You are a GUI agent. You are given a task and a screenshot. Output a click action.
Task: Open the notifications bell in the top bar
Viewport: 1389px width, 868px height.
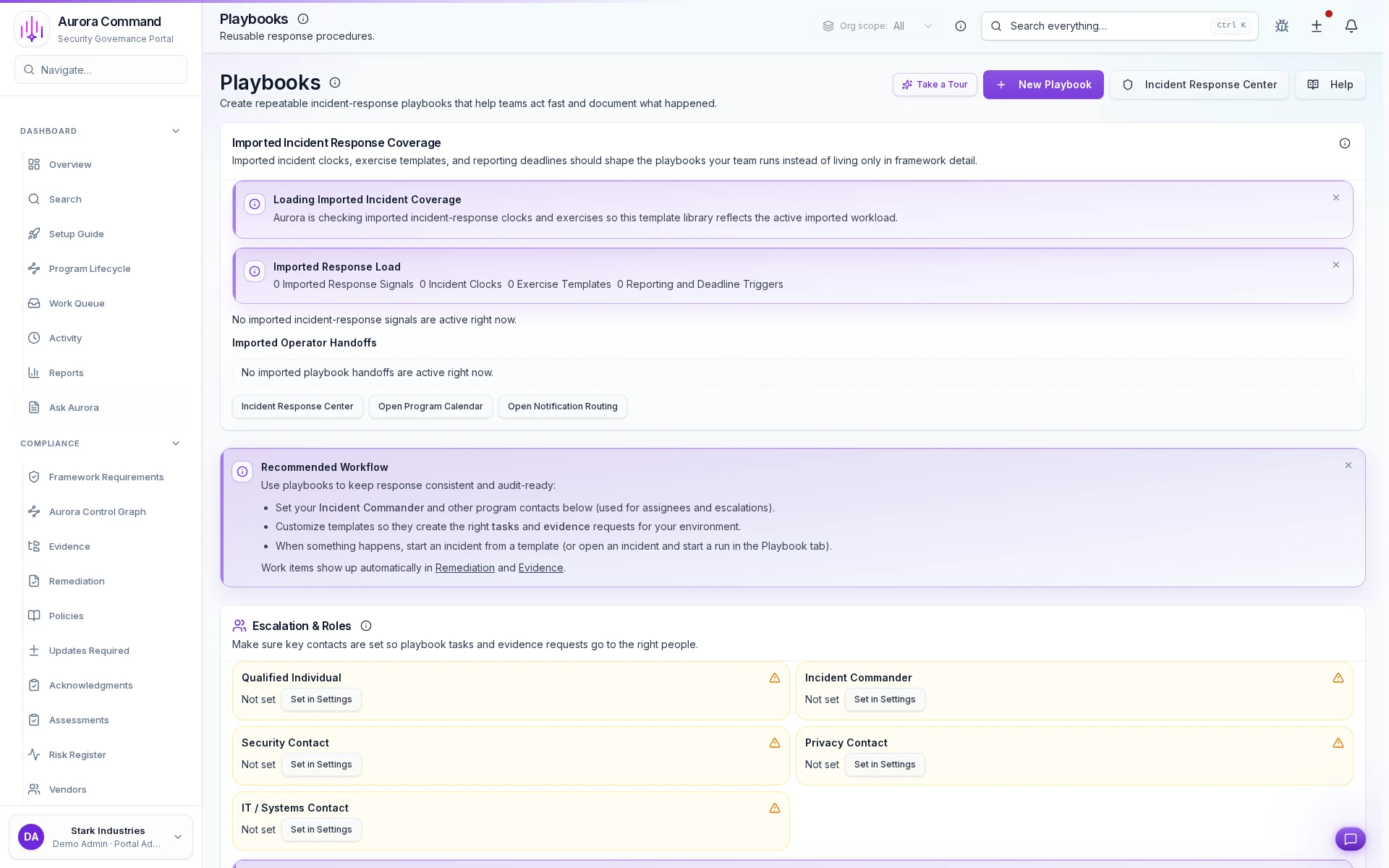click(1351, 26)
